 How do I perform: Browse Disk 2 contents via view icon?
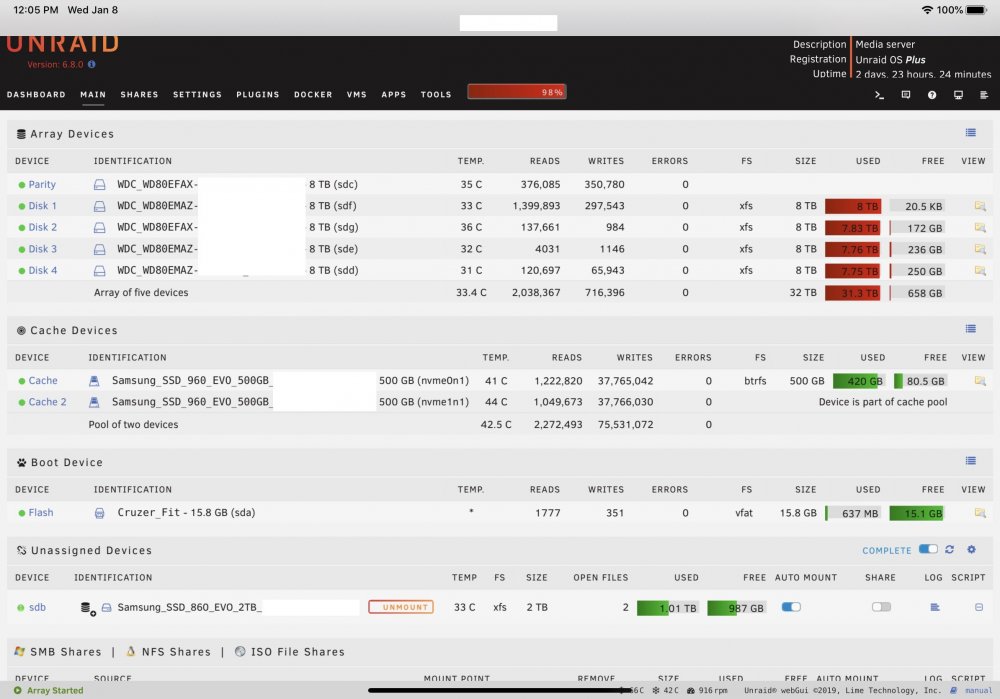click(980, 228)
